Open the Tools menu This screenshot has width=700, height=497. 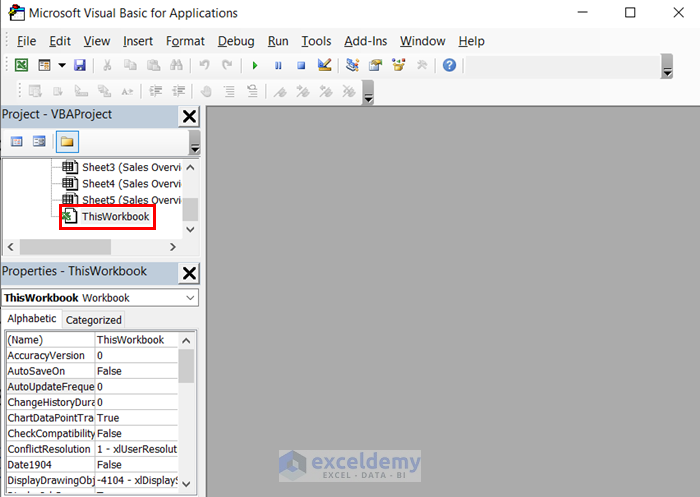pos(316,41)
